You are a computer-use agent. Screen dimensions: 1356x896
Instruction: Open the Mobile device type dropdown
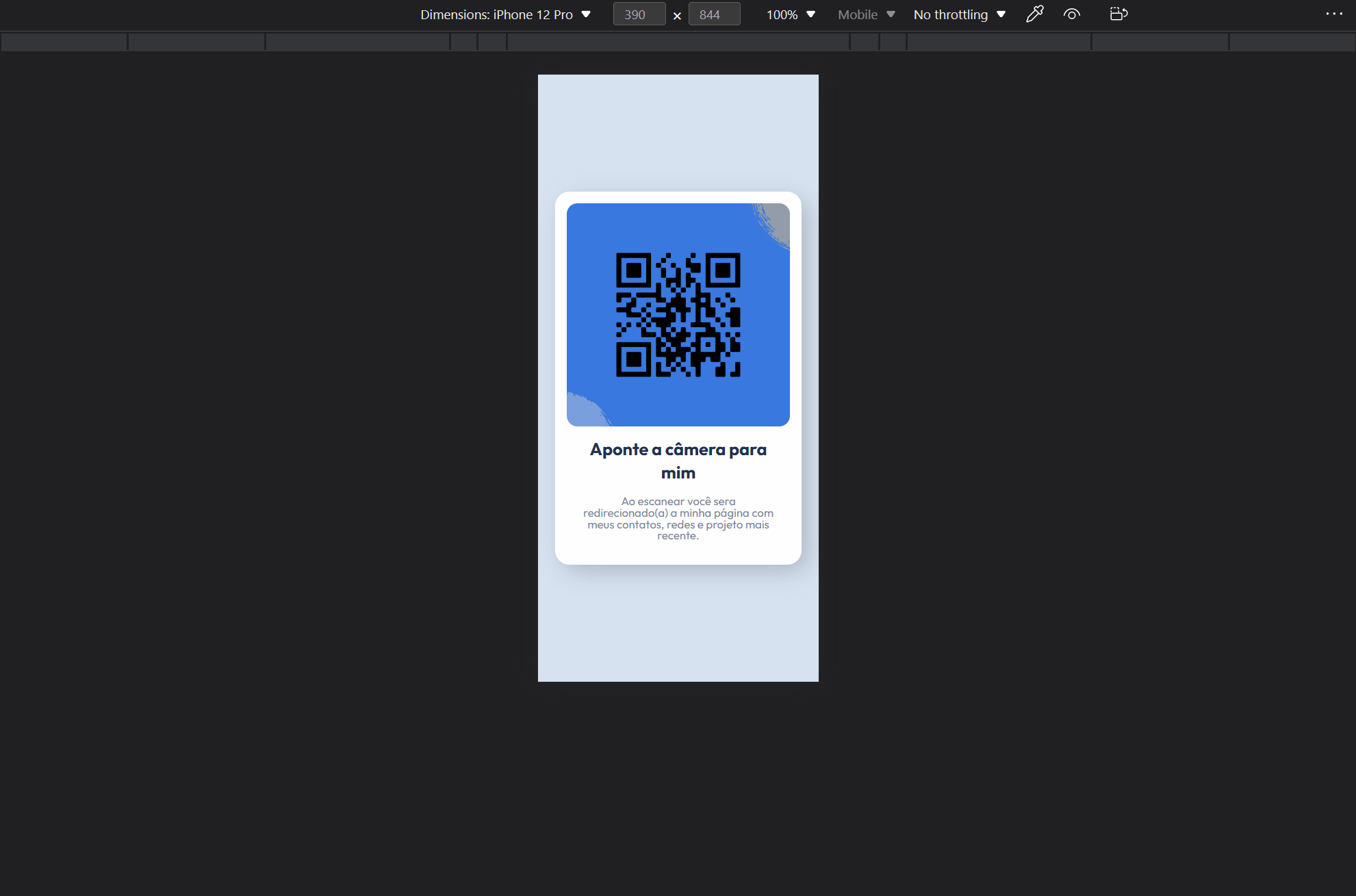point(866,14)
